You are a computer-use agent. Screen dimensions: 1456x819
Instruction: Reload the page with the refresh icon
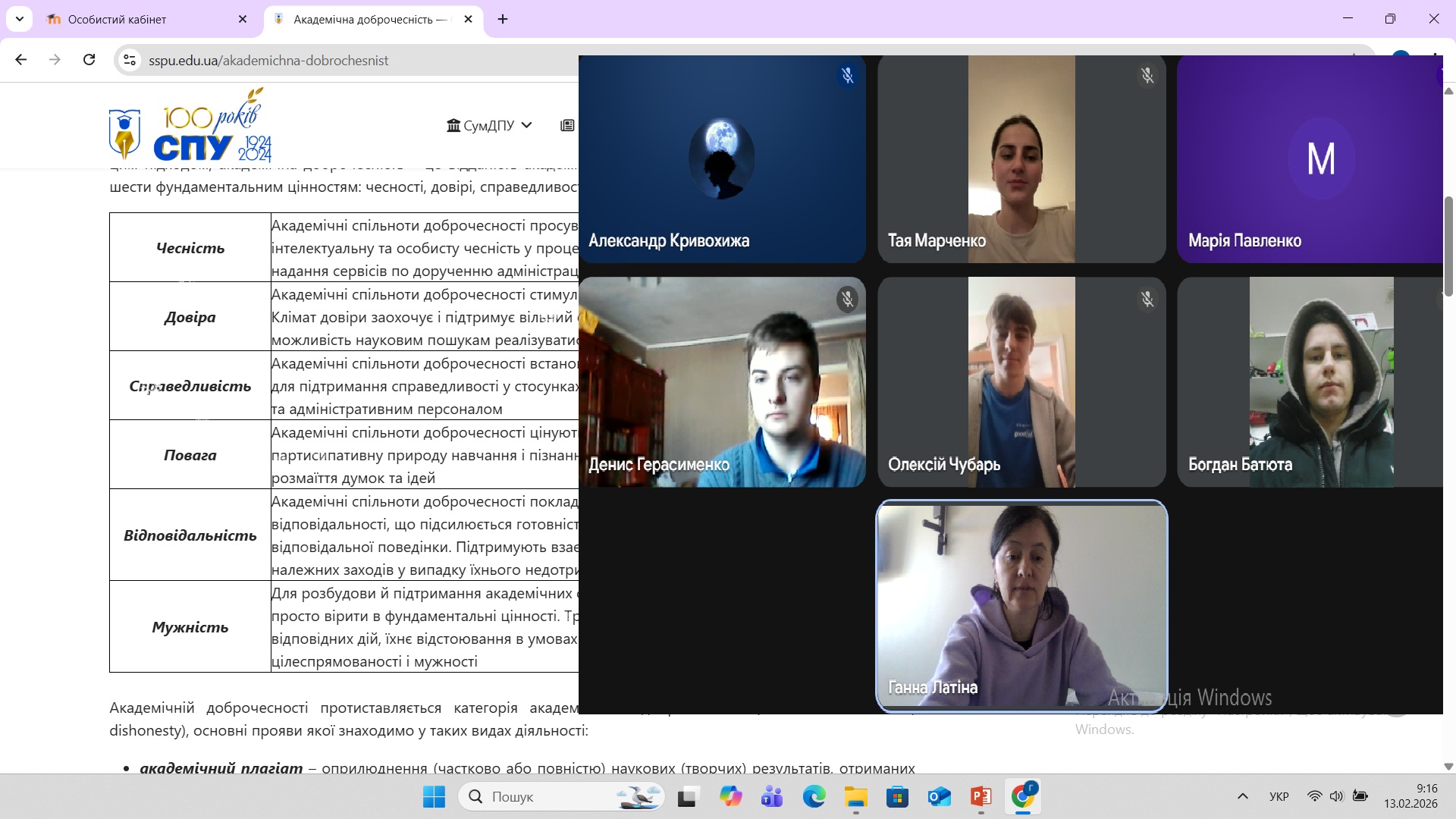tap(89, 60)
